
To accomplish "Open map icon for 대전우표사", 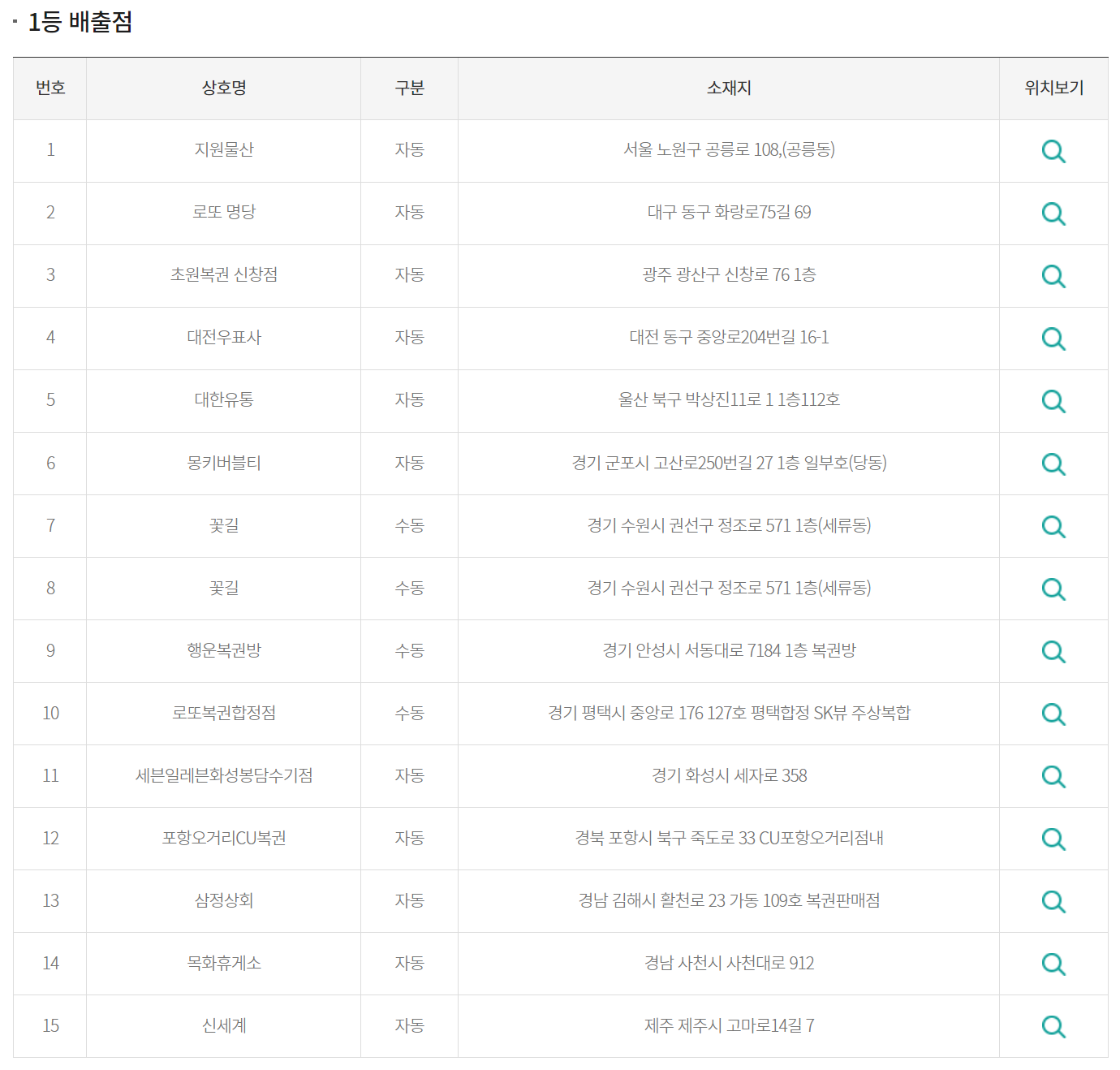I will [x=1053, y=339].
